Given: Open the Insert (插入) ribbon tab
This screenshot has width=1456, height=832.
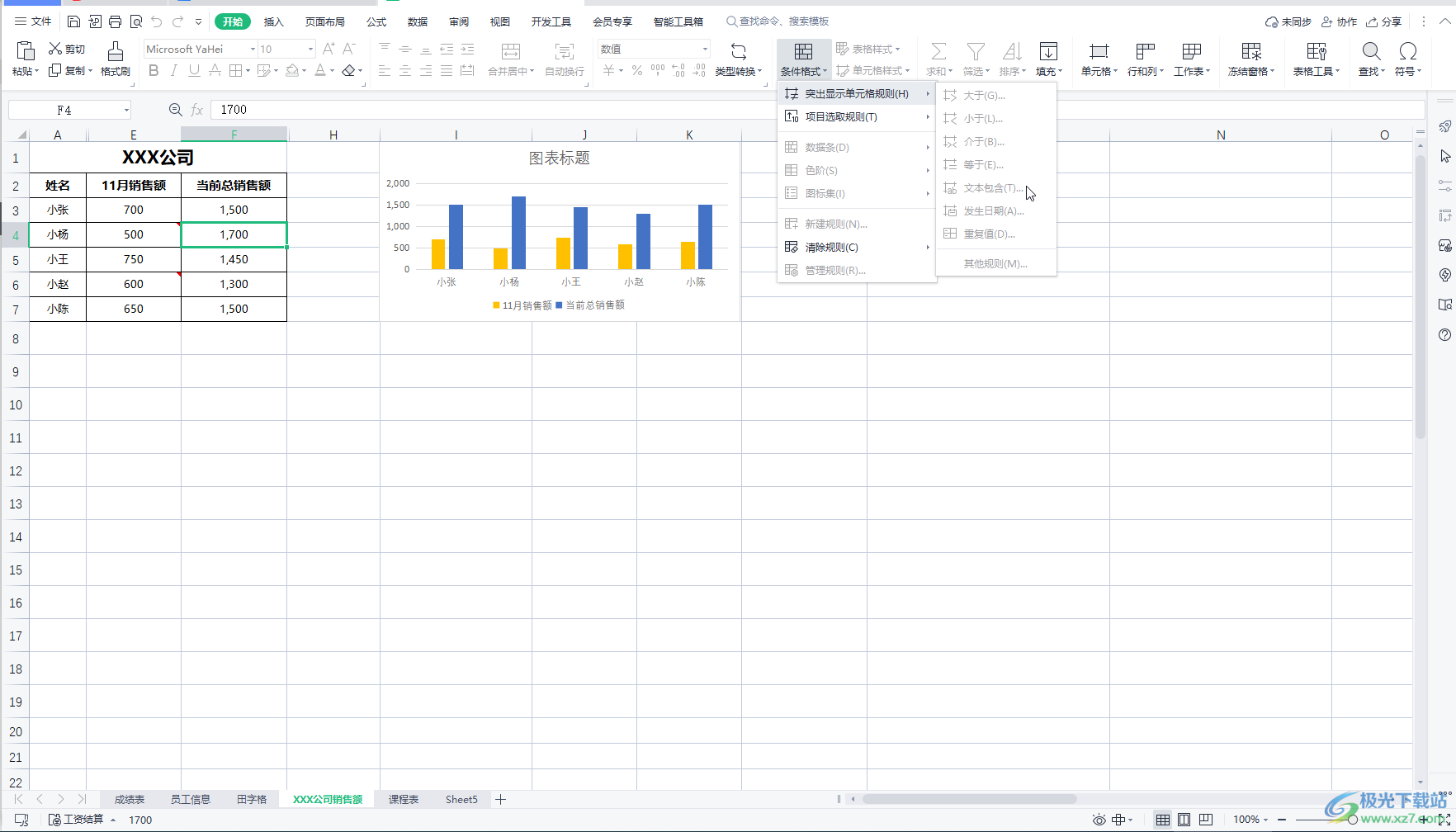Looking at the screenshot, I should (x=274, y=21).
